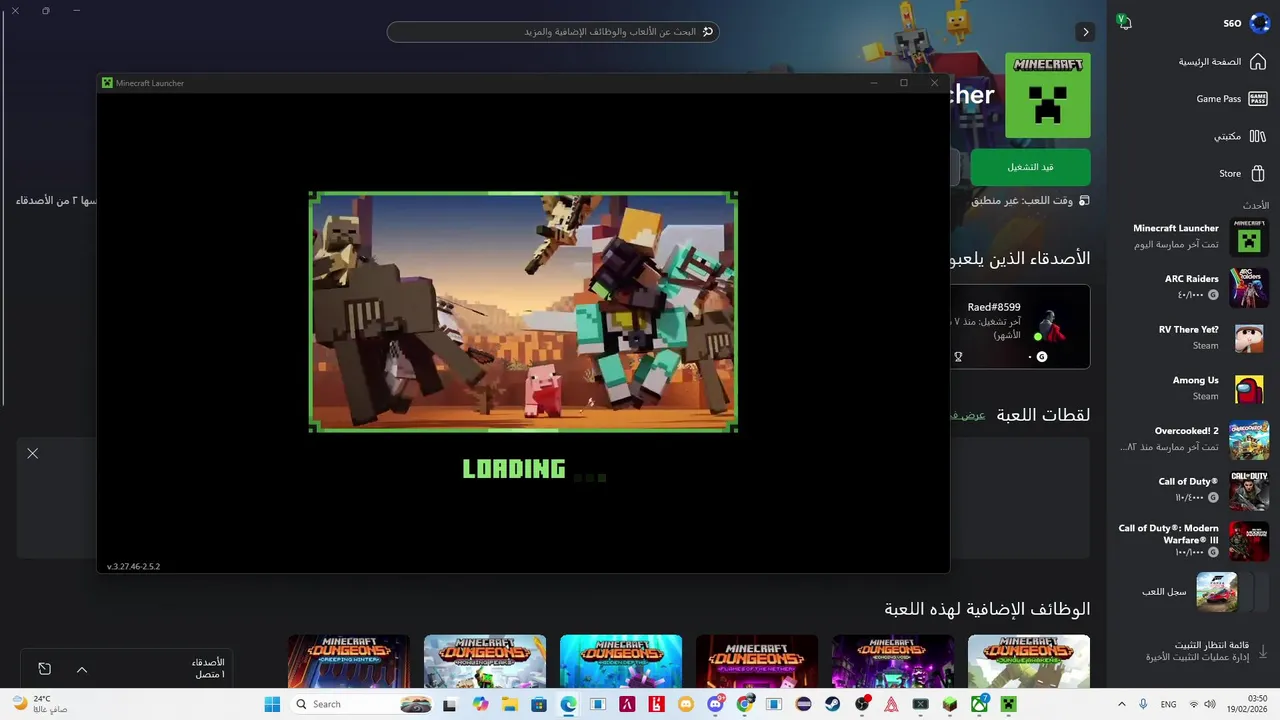The height and width of the screenshot is (720, 1280).
Task: Minimize the Minecraft Launcher window
Action: point(873,83)
